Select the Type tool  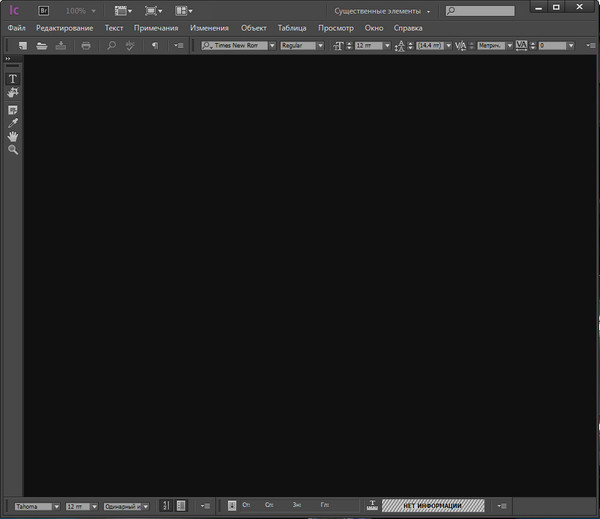(13, 78)
